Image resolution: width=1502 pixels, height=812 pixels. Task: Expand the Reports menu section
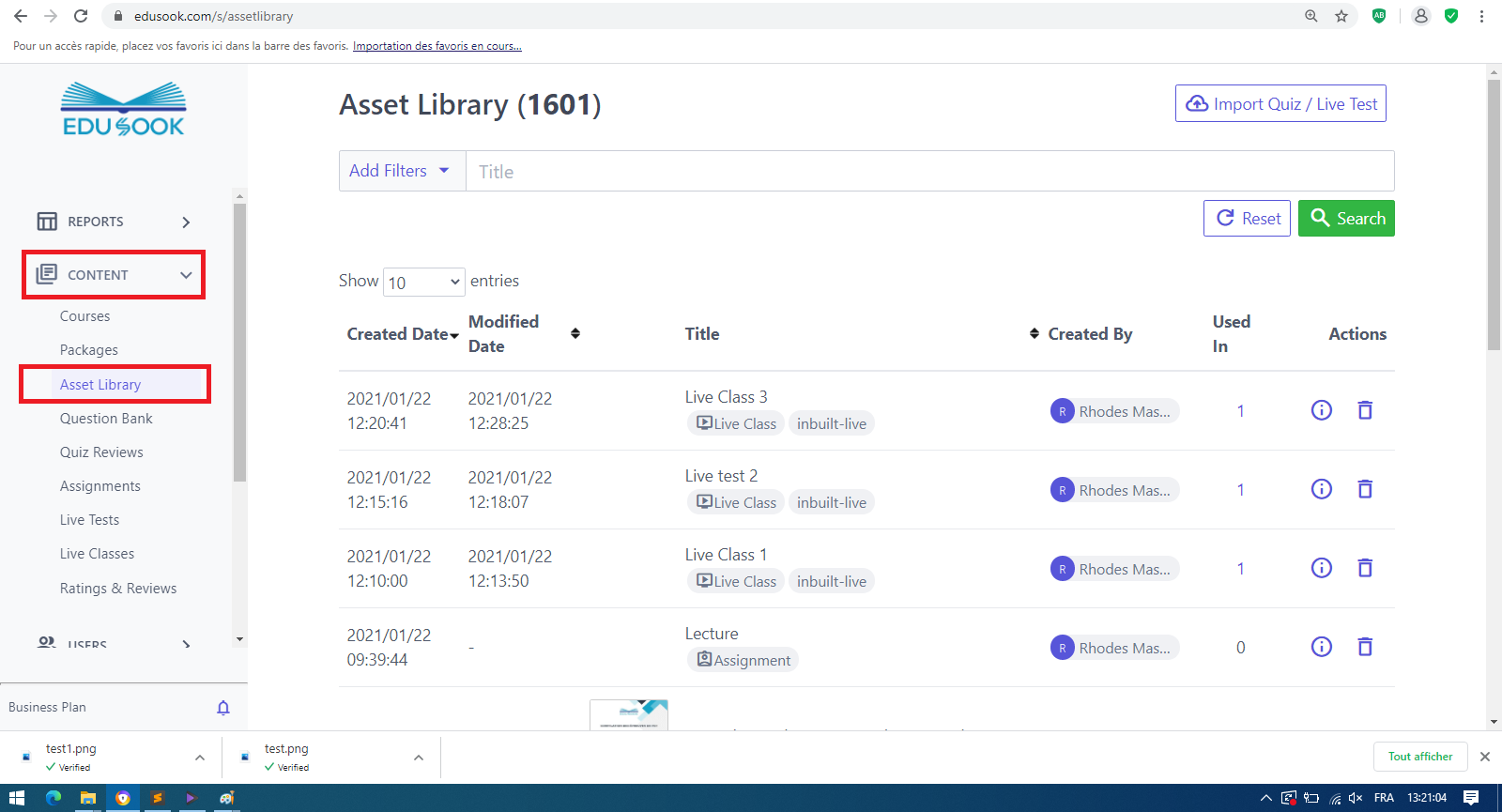(114, 222)
